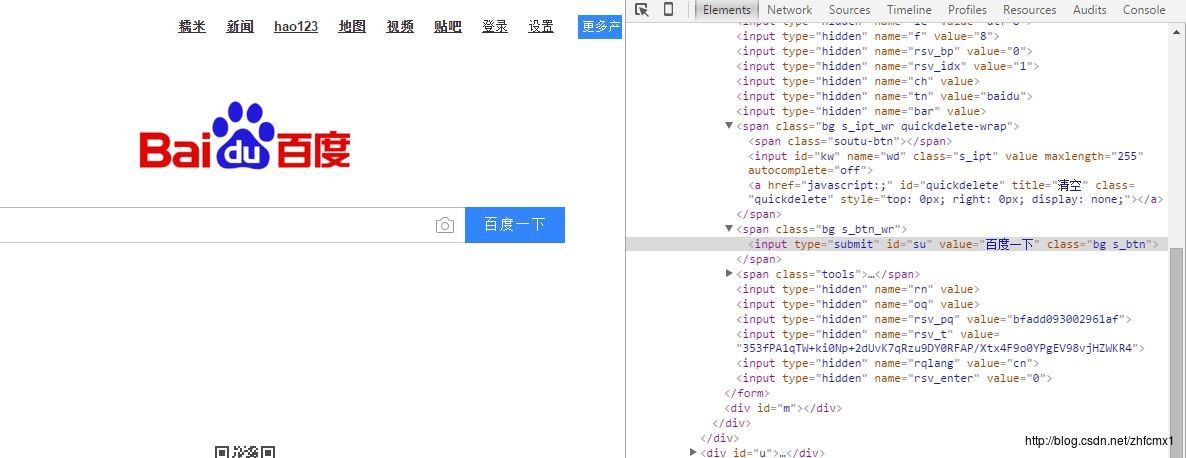Image resolution: width=1186 pixels, height=458 pixels.
Task: Select hidden input name="rsv_t" line
Action: coord(940,341)
